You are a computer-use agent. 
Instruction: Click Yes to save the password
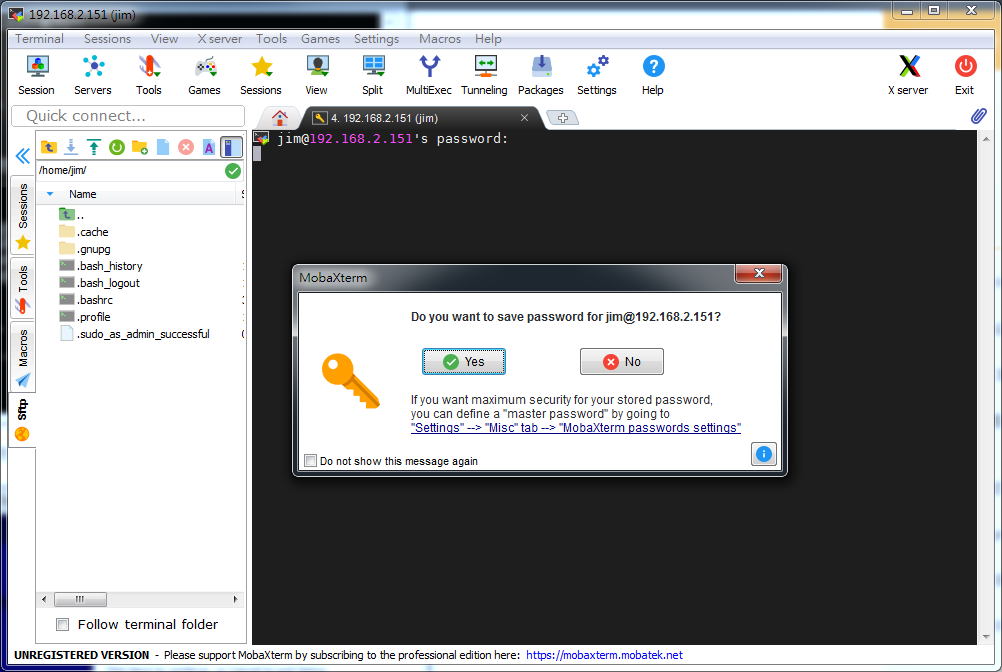464,362
